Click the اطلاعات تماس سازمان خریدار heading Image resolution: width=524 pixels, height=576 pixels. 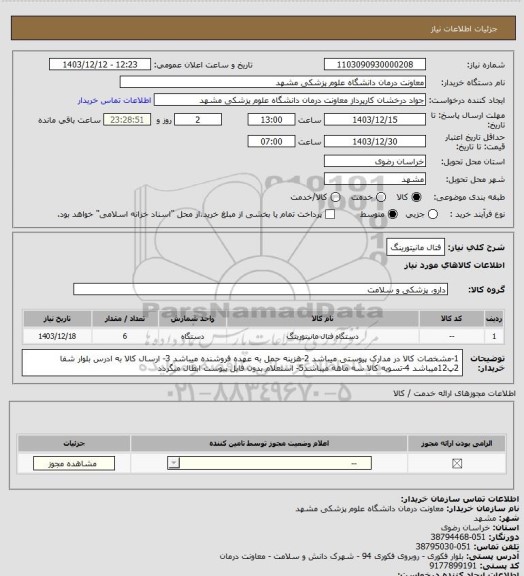pos(460,499)
